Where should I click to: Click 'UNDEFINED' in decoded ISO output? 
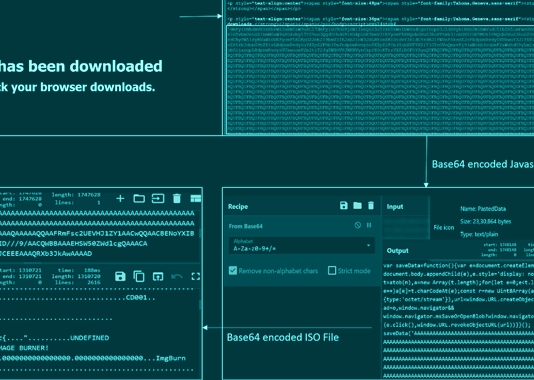[90, 338]
